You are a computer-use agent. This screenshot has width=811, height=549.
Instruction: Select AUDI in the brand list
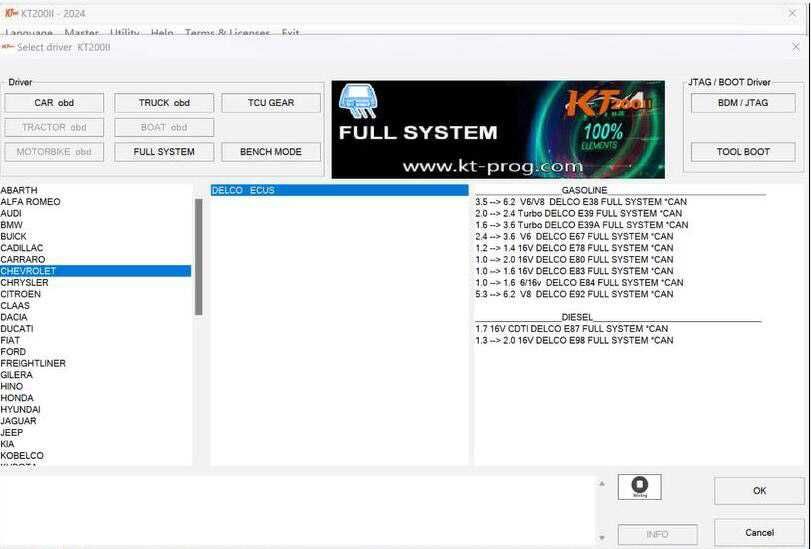pos(96,213)
